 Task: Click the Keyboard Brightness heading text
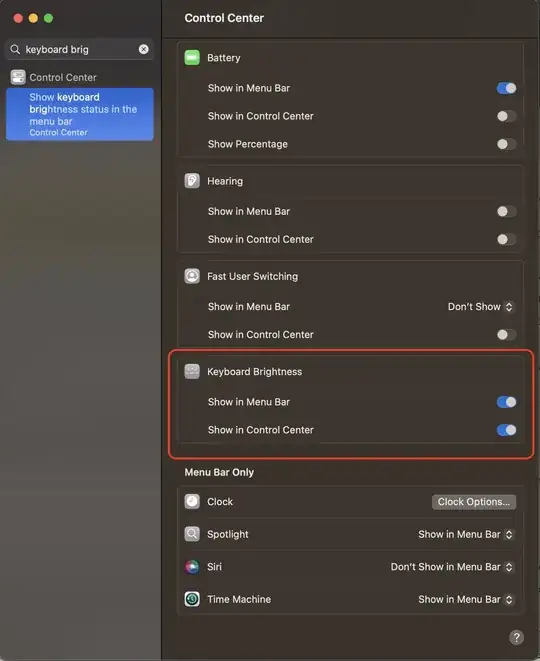[255, 371]
